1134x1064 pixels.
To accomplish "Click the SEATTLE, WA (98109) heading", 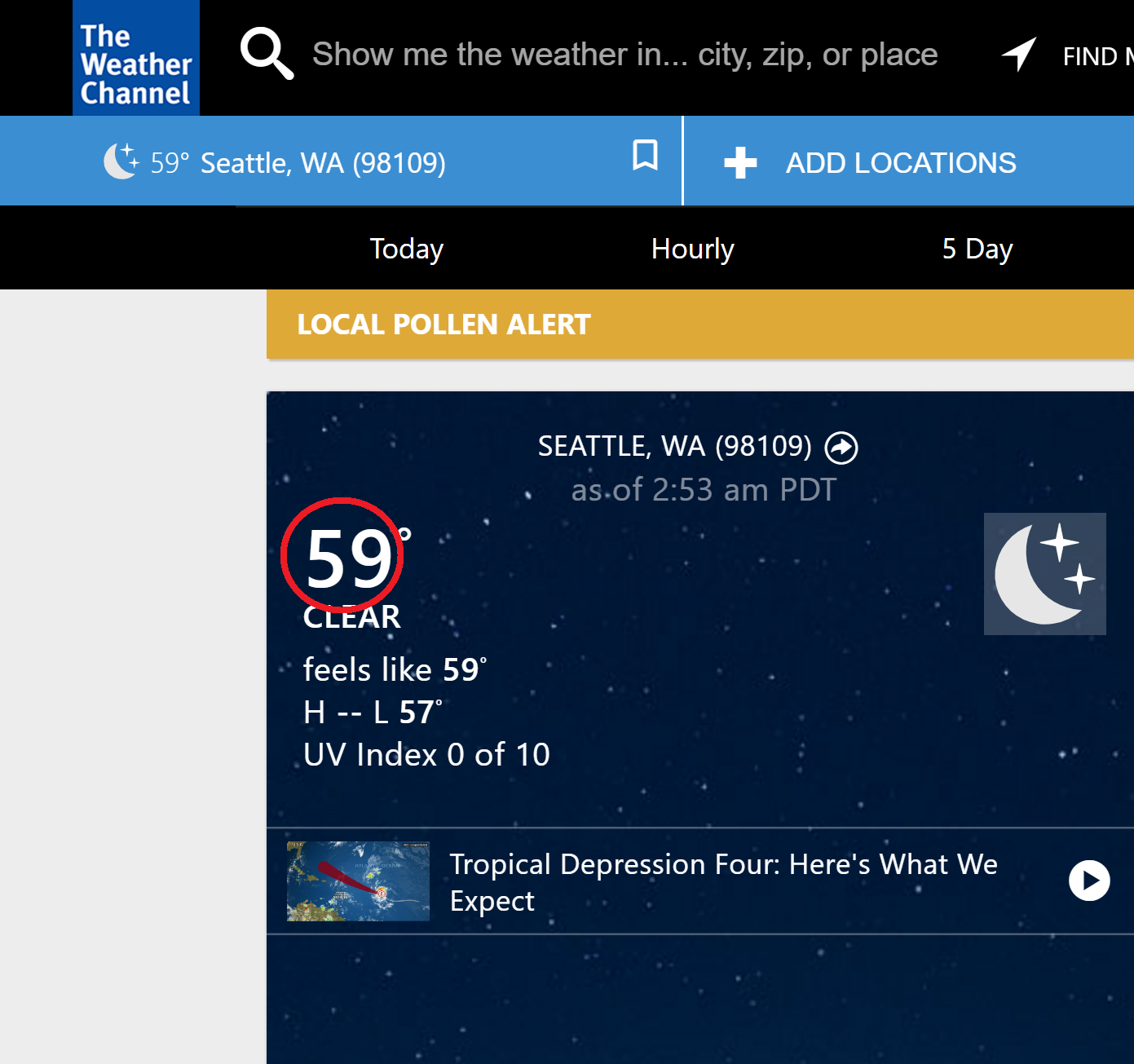I will point(674,447).
